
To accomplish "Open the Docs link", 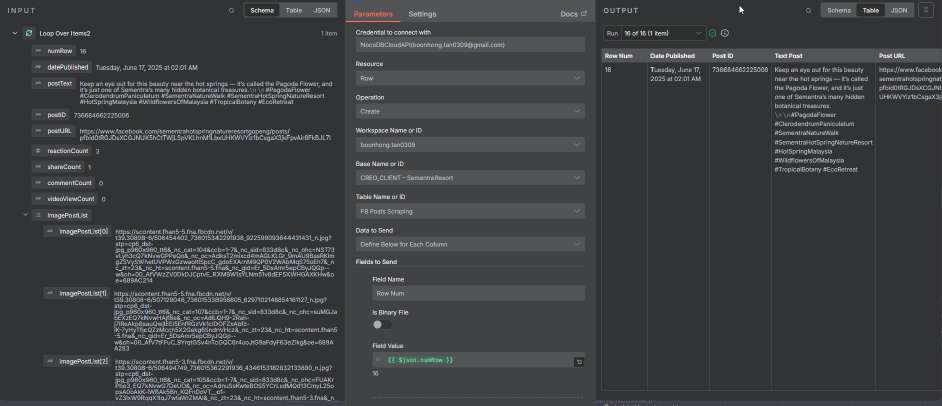I will [573, 14].
